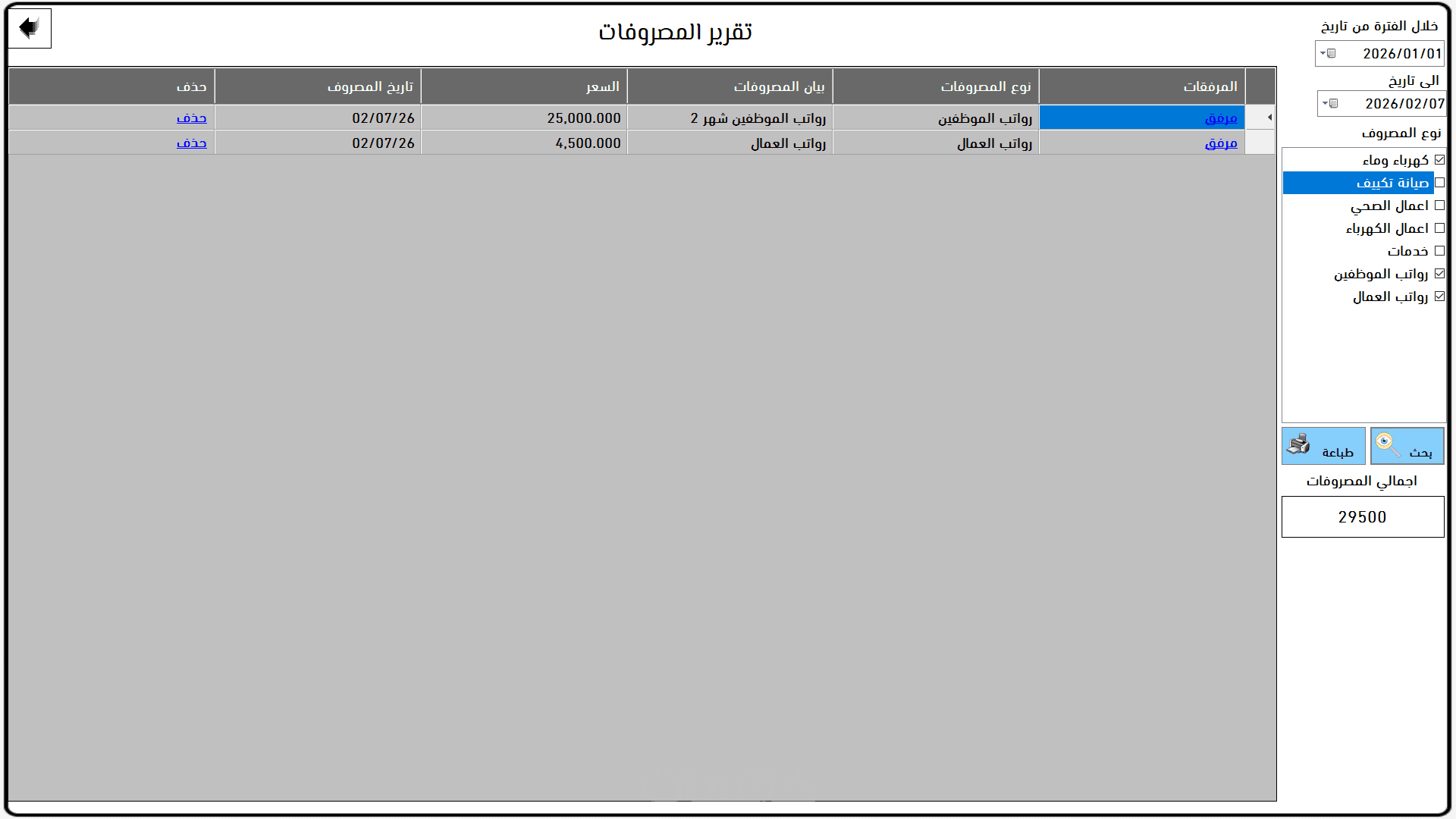The height and width of the screenshot is (819, 1456).
Task: Enable the اعمال الكهرباء expense type
Action: point(1439,228)
